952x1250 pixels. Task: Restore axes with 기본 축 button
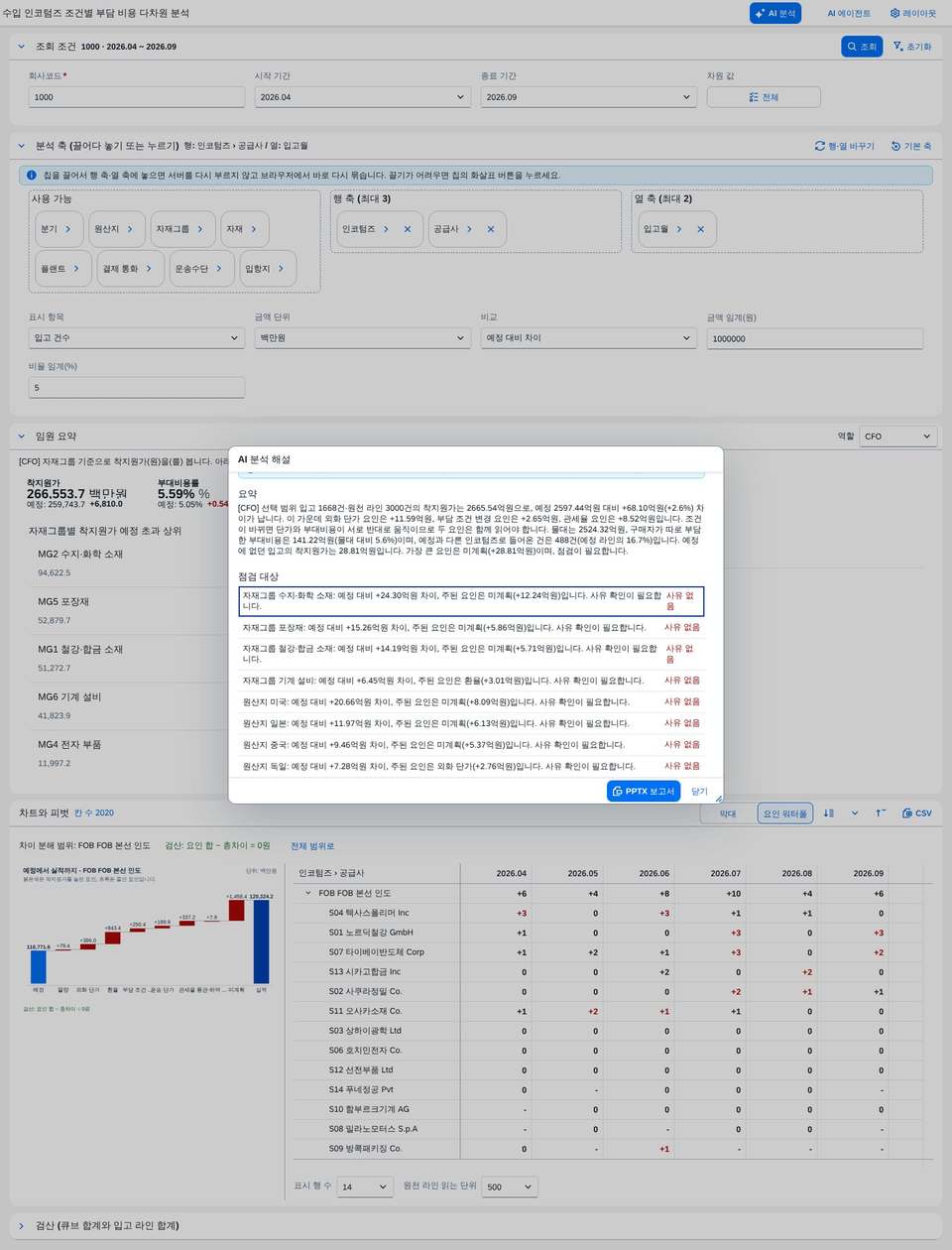pyautogui.click(x=911, y=146)
